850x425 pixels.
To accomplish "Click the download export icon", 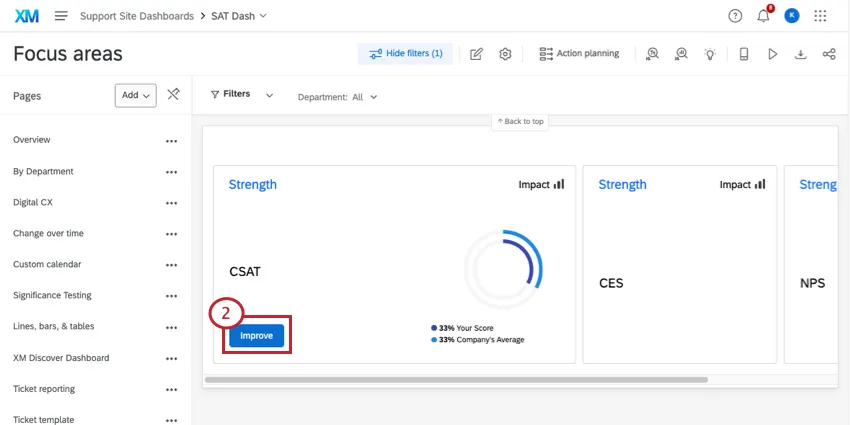I will [x=800, y=54].
